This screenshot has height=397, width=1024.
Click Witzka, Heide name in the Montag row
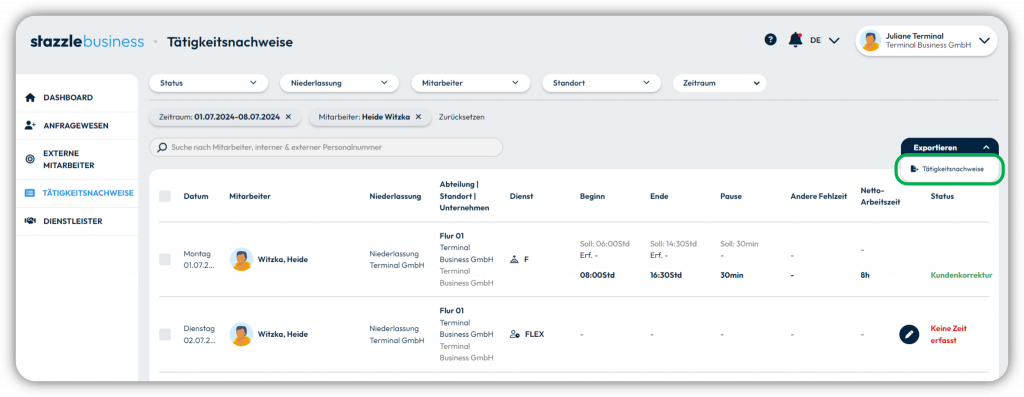pyautogui.click(x=283, y=259)
